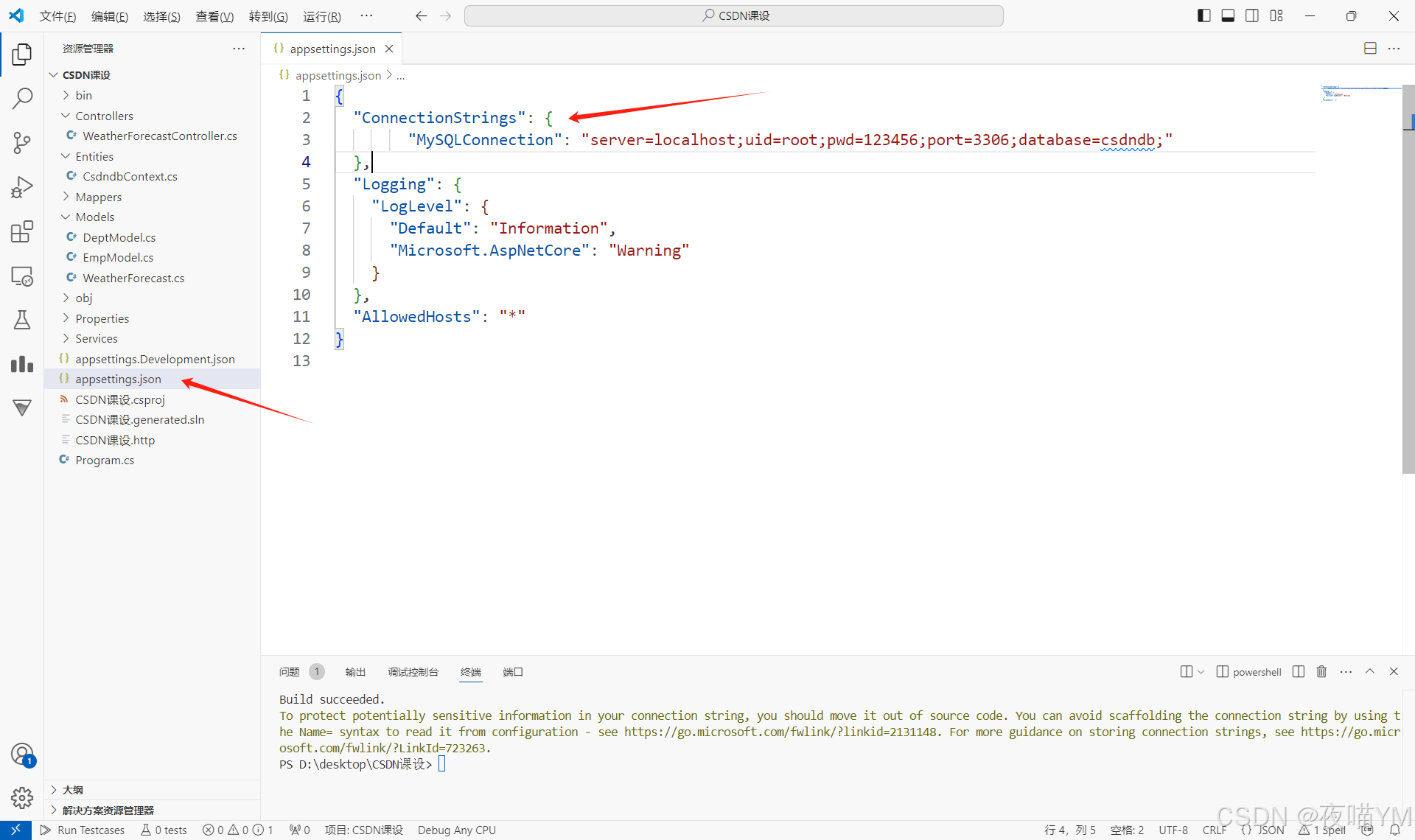The image size is (1415, 840).
Task: Change the UTF-8 encoding setting
Action: pos(1173,830)
